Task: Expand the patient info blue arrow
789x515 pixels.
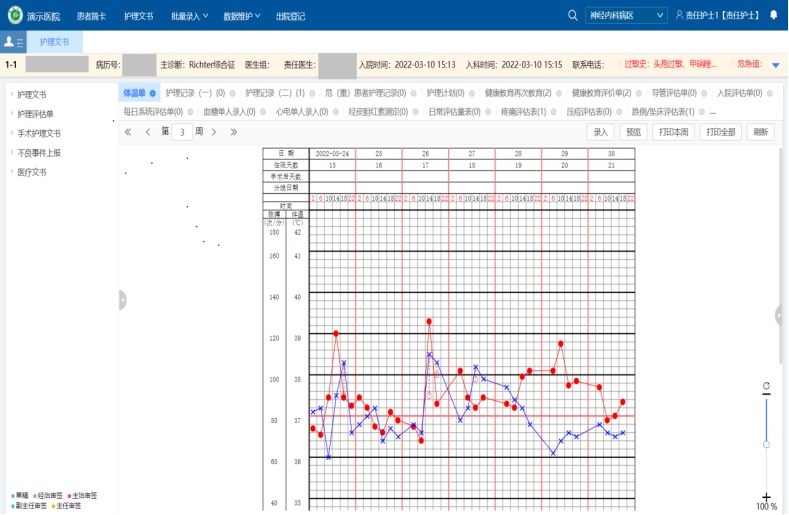Action: click(x=775, y=65)
